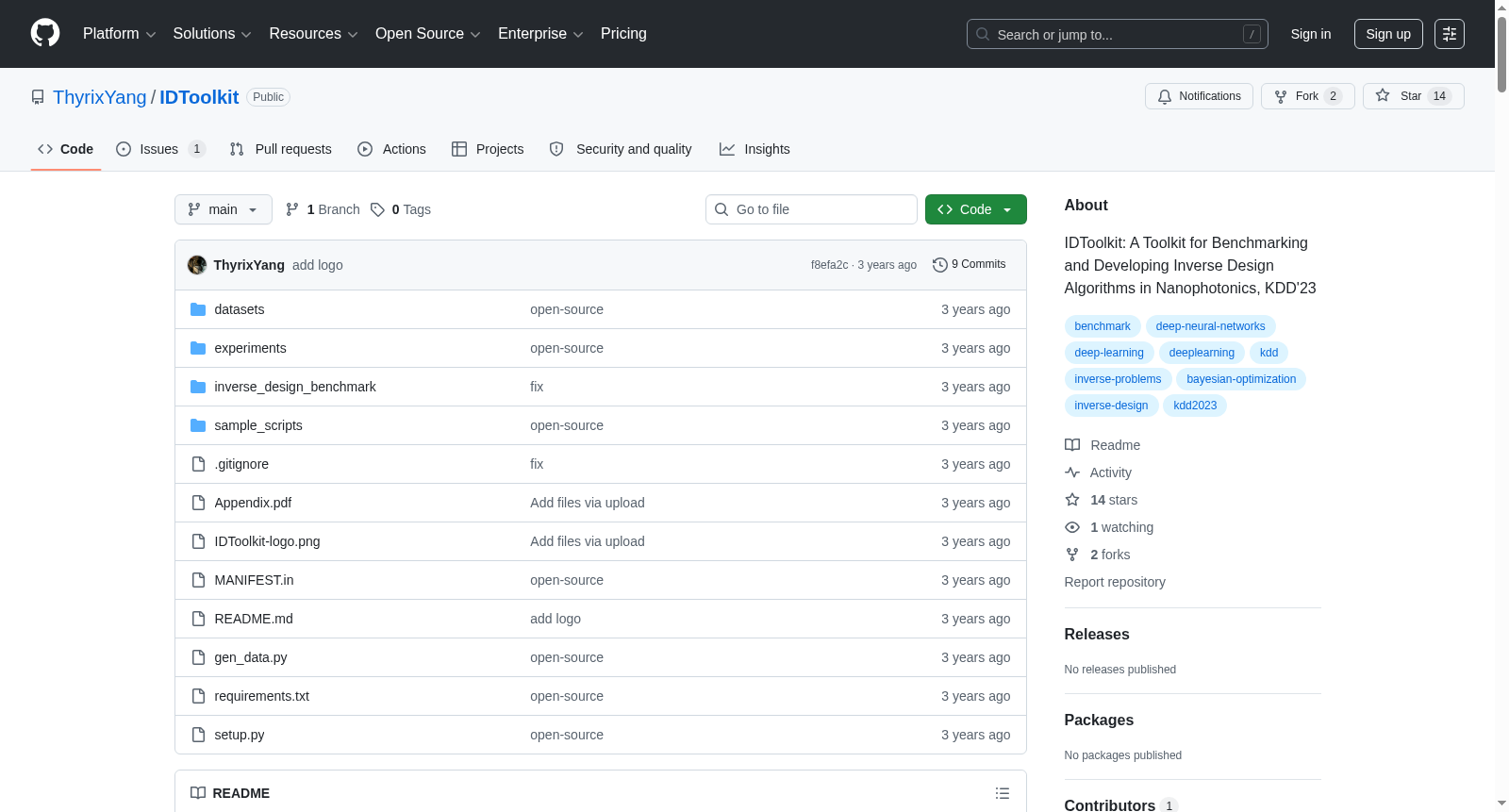
Task: Click the ThyrixYang owner link in title
Action: pos(100,97)
